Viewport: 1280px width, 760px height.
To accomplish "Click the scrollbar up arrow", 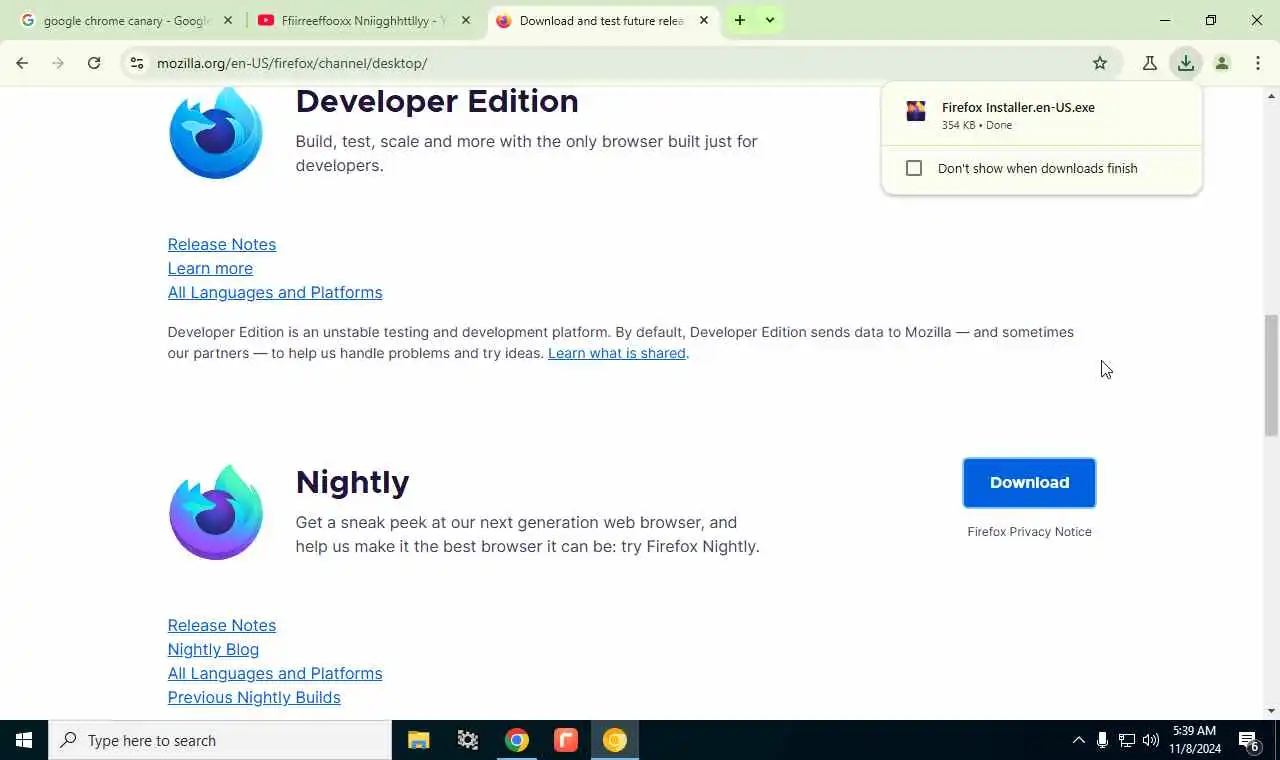I will click(1271, 96).
